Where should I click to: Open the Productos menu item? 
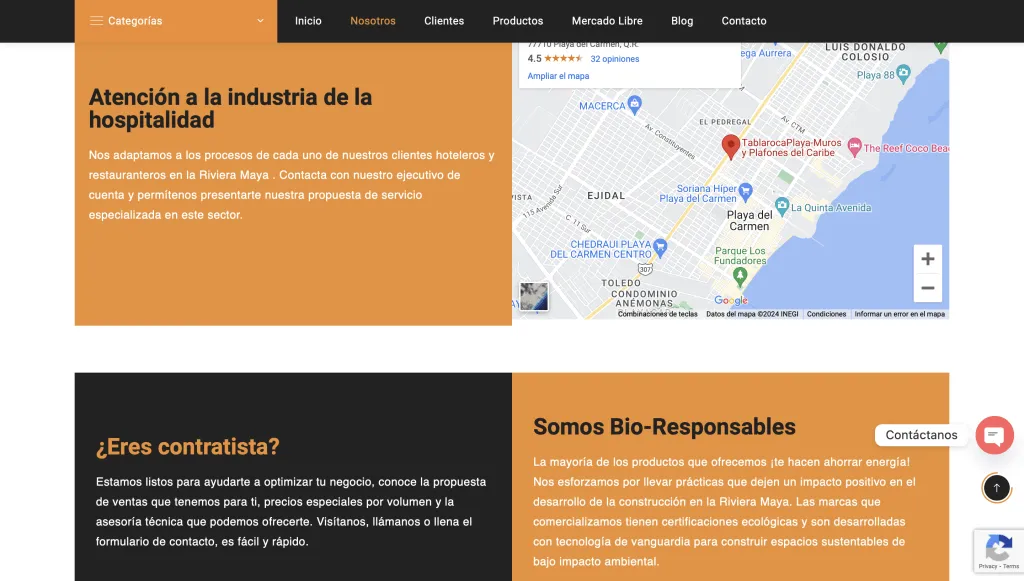coord(518,21)
